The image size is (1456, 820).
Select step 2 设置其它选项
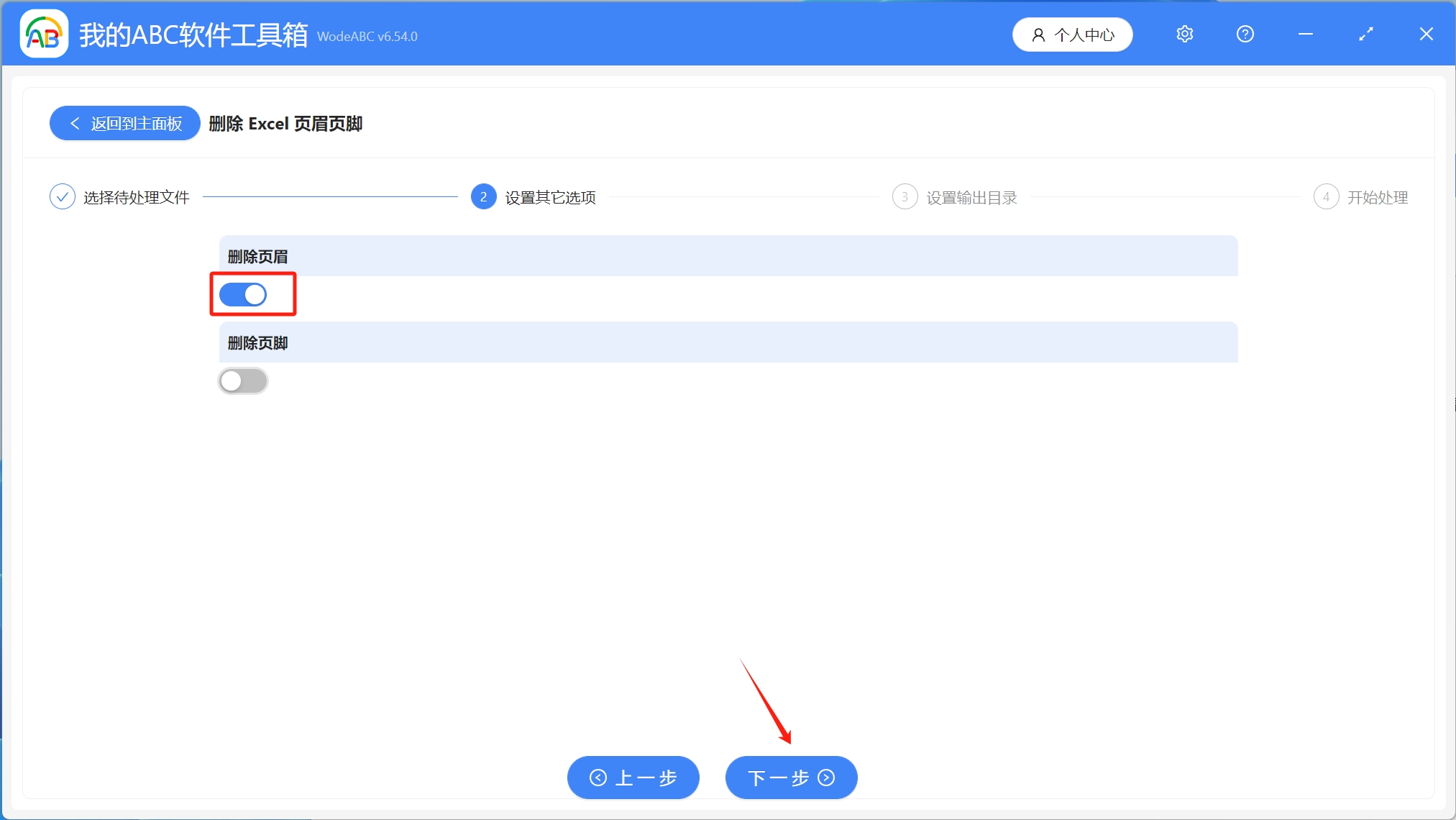pos(483,196)
